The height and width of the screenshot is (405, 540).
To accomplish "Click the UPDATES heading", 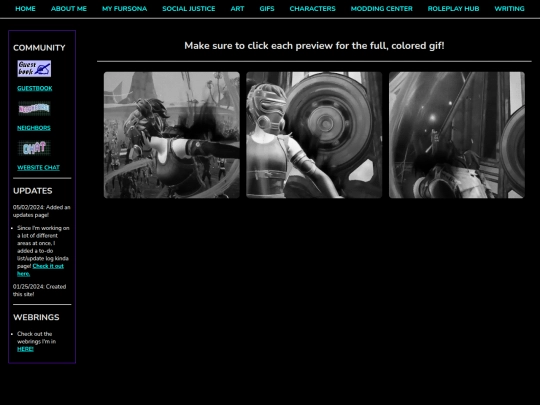I will pyautogui.click(x=33, y=191).
